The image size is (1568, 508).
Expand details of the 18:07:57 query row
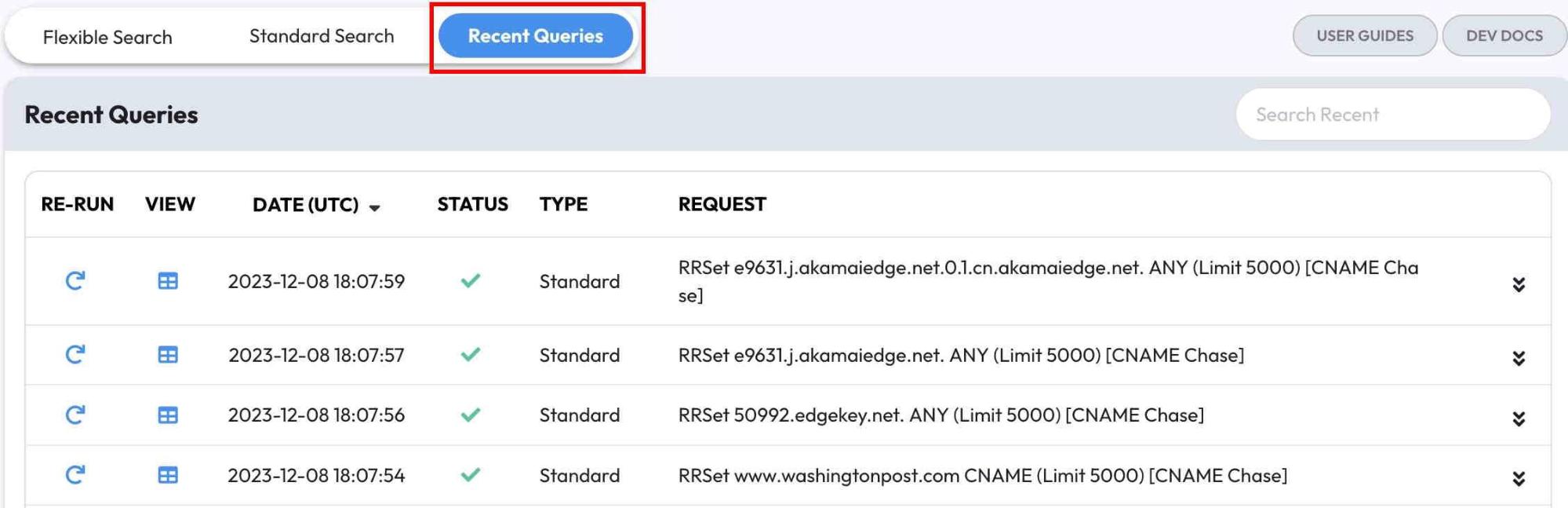tap(1519, 358)
